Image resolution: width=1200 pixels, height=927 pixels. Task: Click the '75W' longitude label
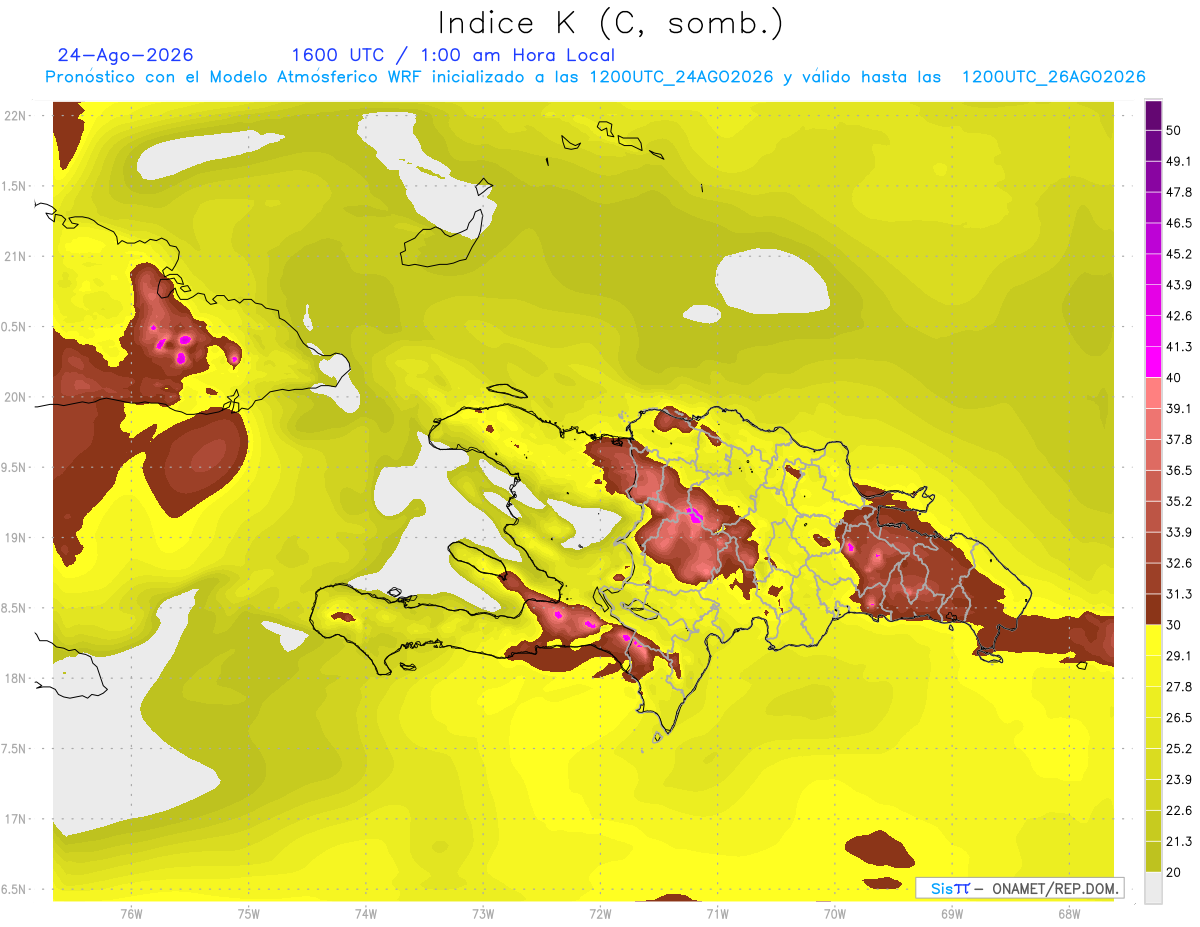pyautogui.click(x=249, y=914)
